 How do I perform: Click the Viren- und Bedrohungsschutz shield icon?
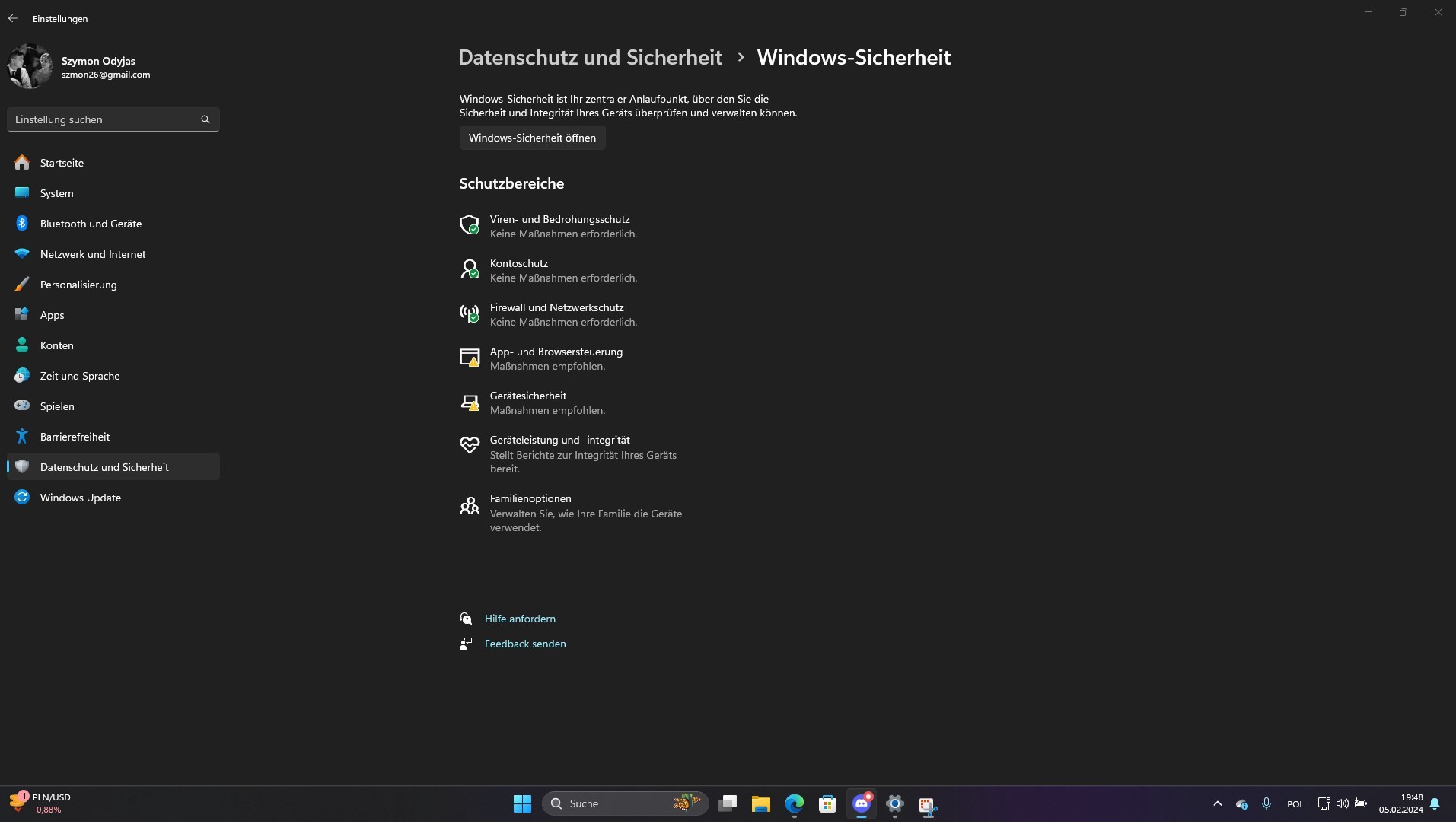(470, 225)
